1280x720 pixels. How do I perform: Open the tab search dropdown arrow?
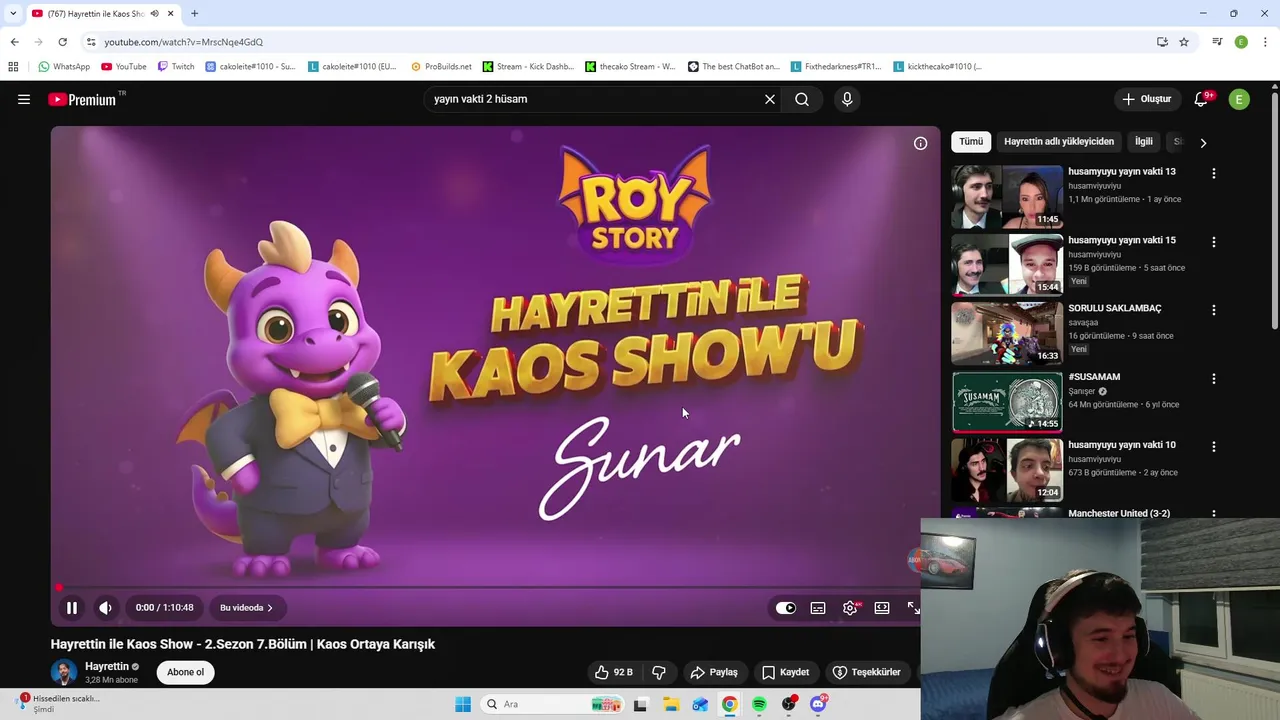point(12,13)
